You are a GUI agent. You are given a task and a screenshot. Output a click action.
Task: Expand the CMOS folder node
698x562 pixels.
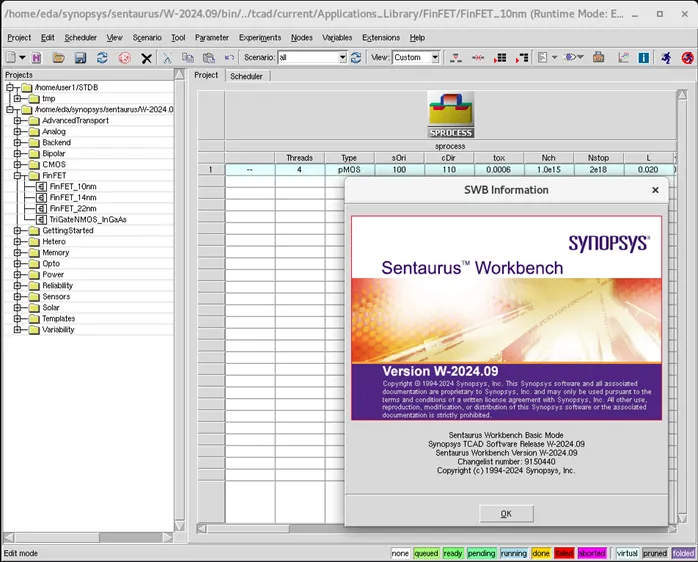tap(17, 164)
